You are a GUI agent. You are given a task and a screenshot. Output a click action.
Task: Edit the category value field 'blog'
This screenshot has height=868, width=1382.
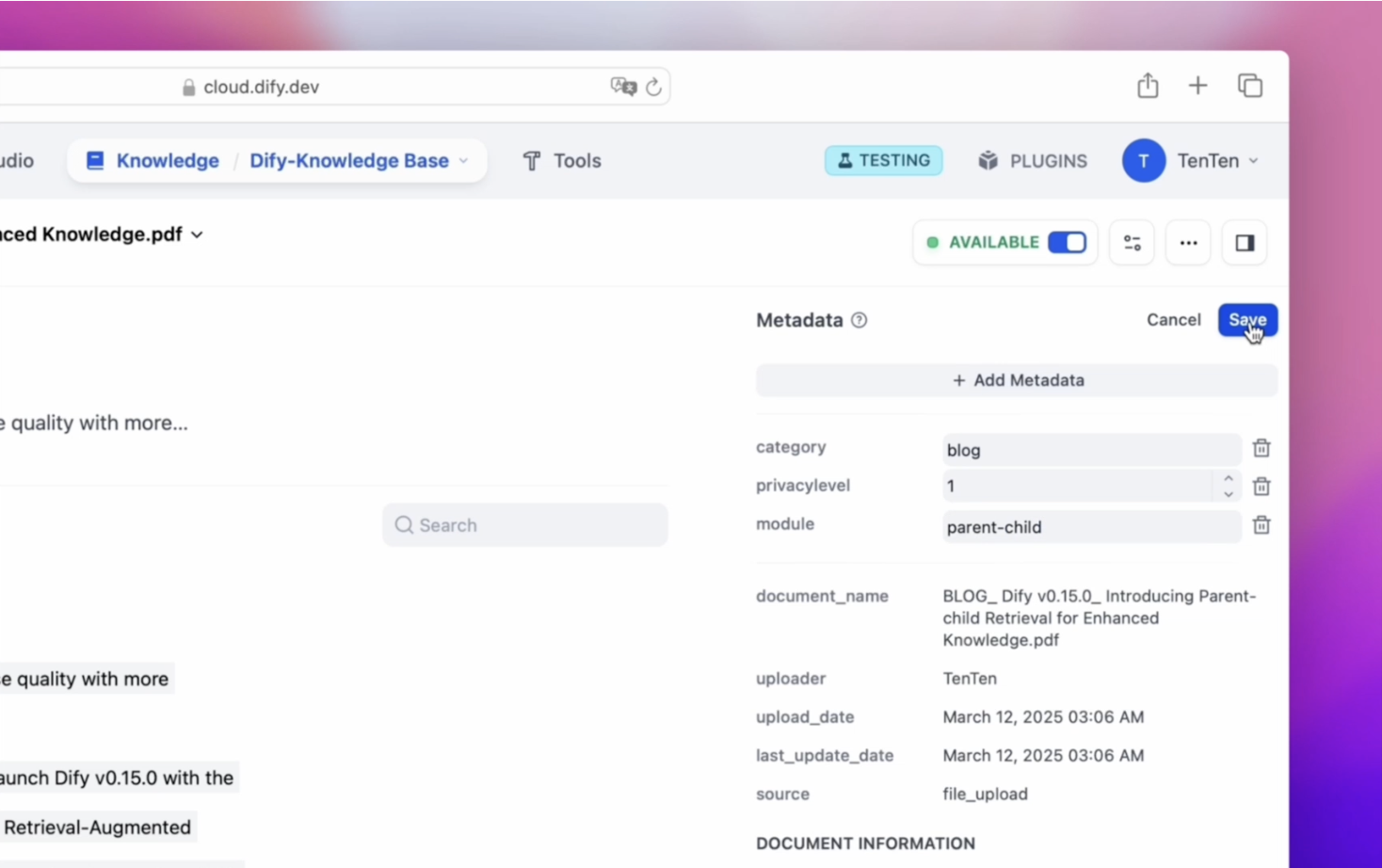[x=1091, y=450]
